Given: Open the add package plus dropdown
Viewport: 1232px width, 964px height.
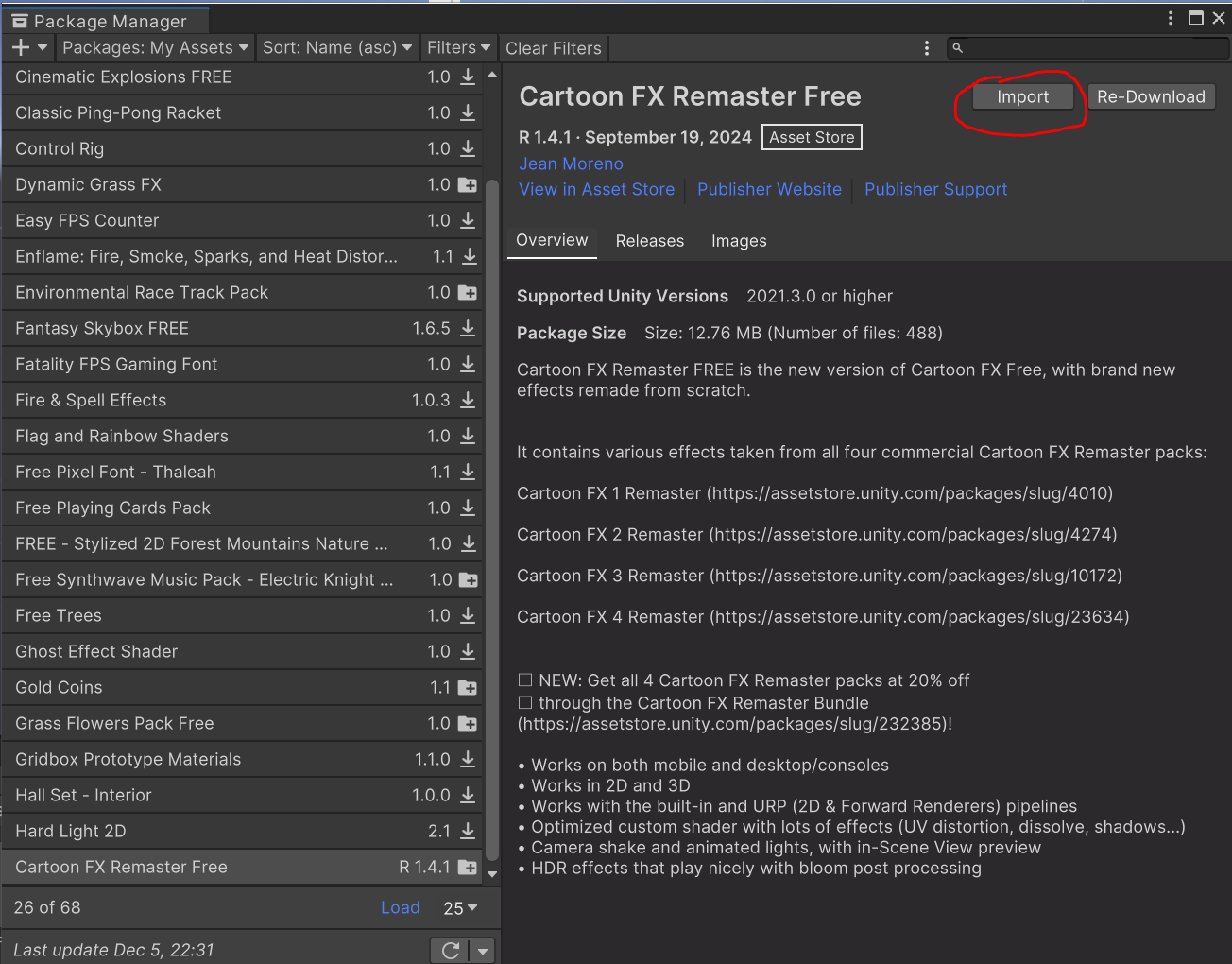Looking at the screenshot, I should [x=29, y=47].
